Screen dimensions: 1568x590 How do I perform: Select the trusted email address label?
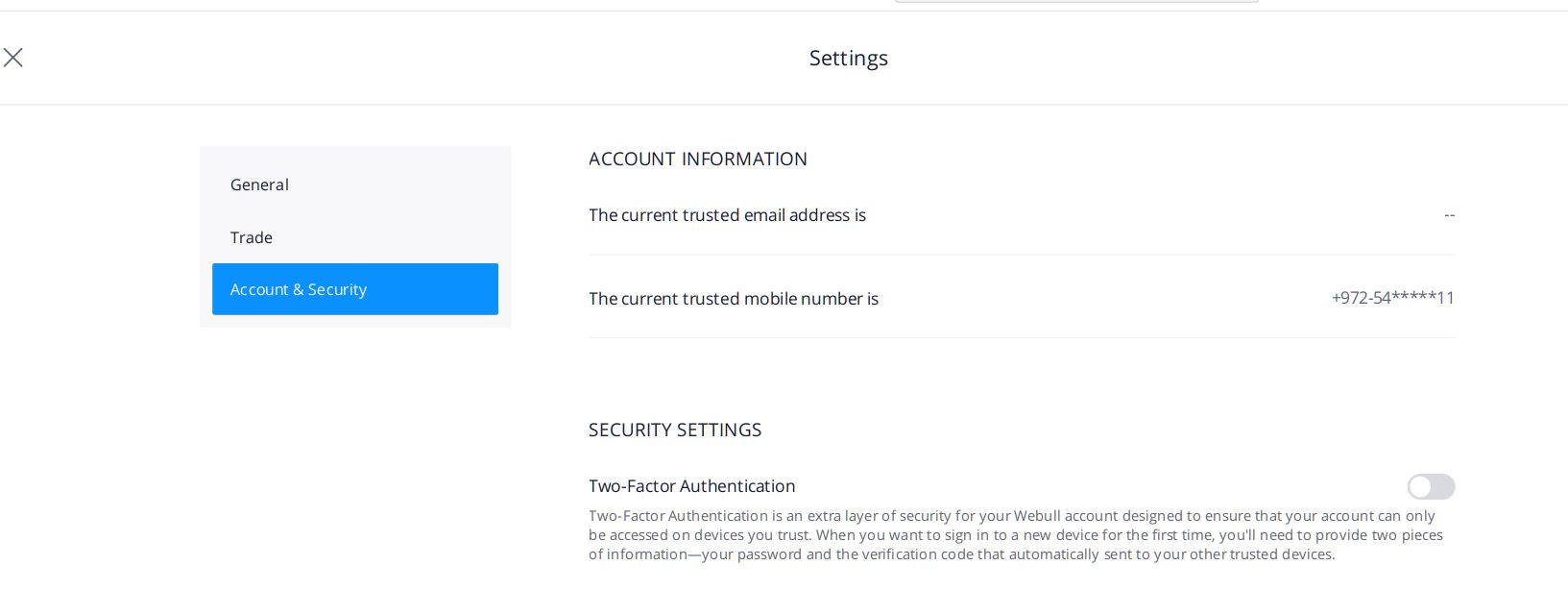(727, 215)
